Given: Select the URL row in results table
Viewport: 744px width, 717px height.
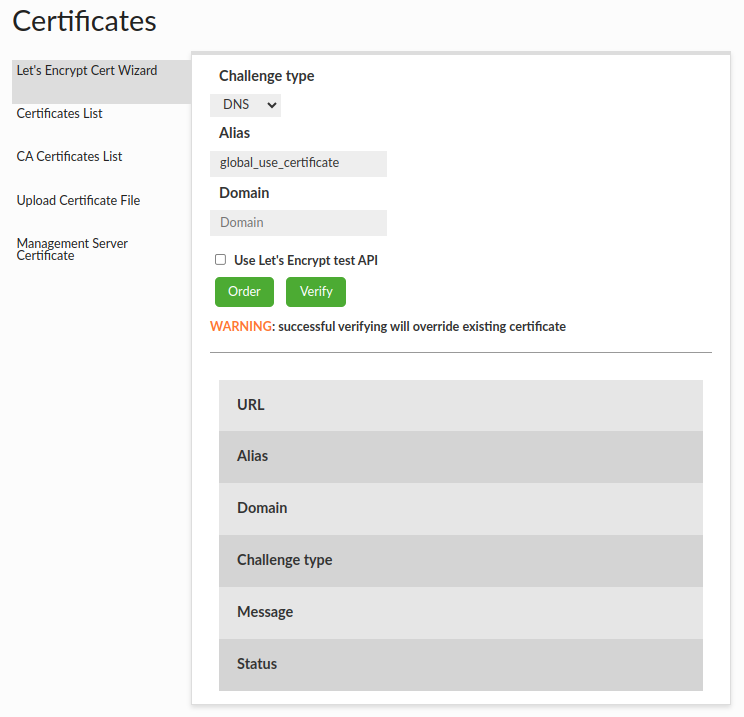Looking at the screenshot, I should click(460, 405).
